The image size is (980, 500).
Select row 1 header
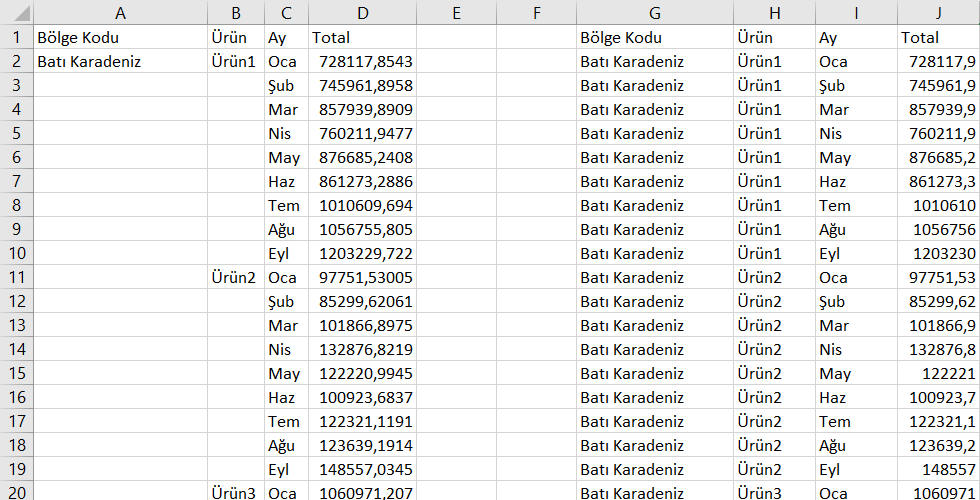17,37
